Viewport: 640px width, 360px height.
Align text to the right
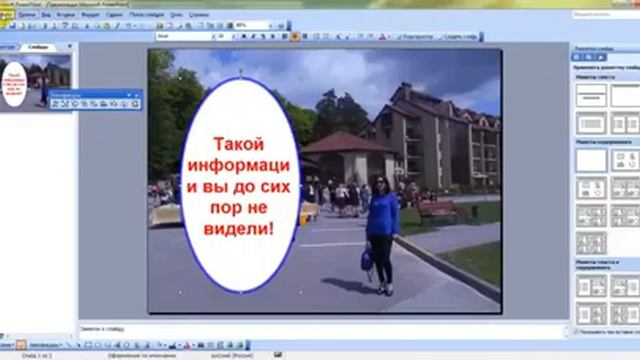pos(304,36)
